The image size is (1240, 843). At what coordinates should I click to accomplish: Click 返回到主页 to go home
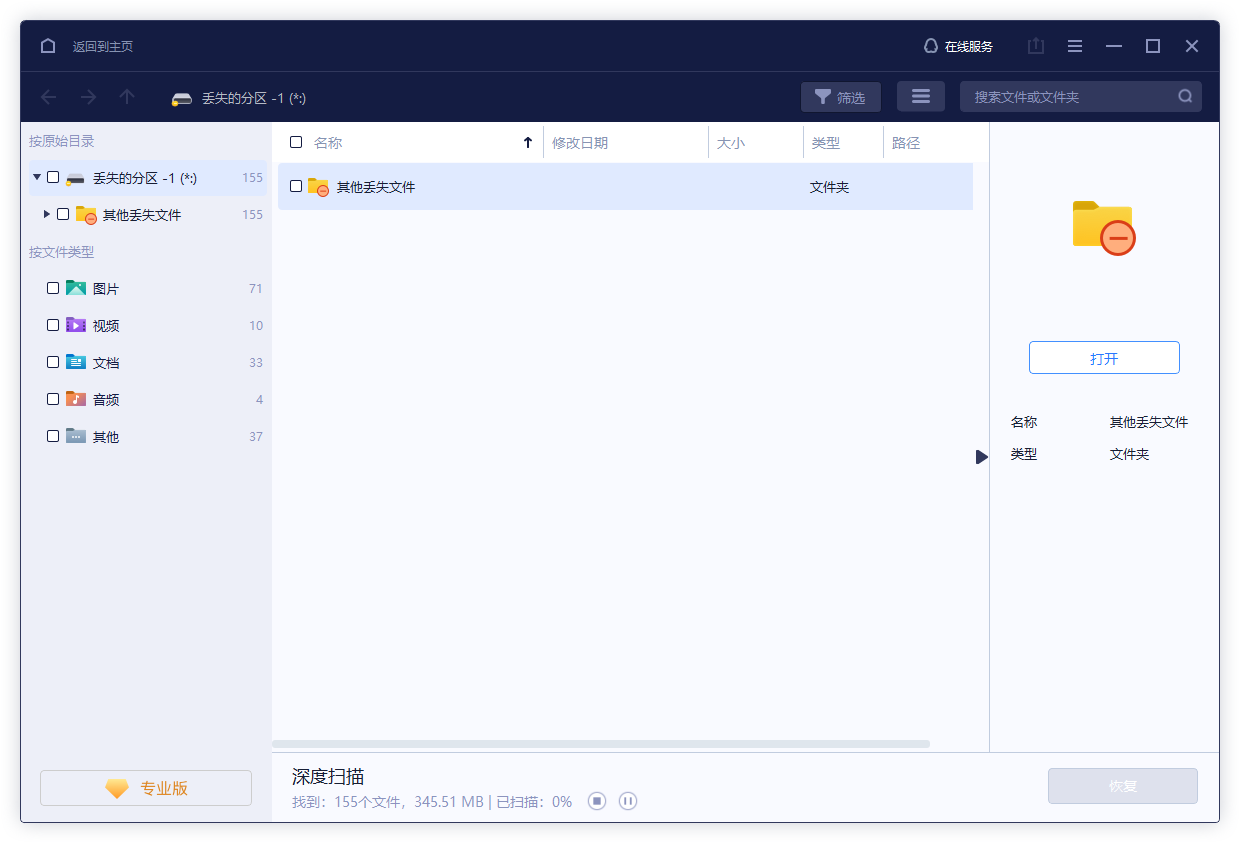click(103, 46)
